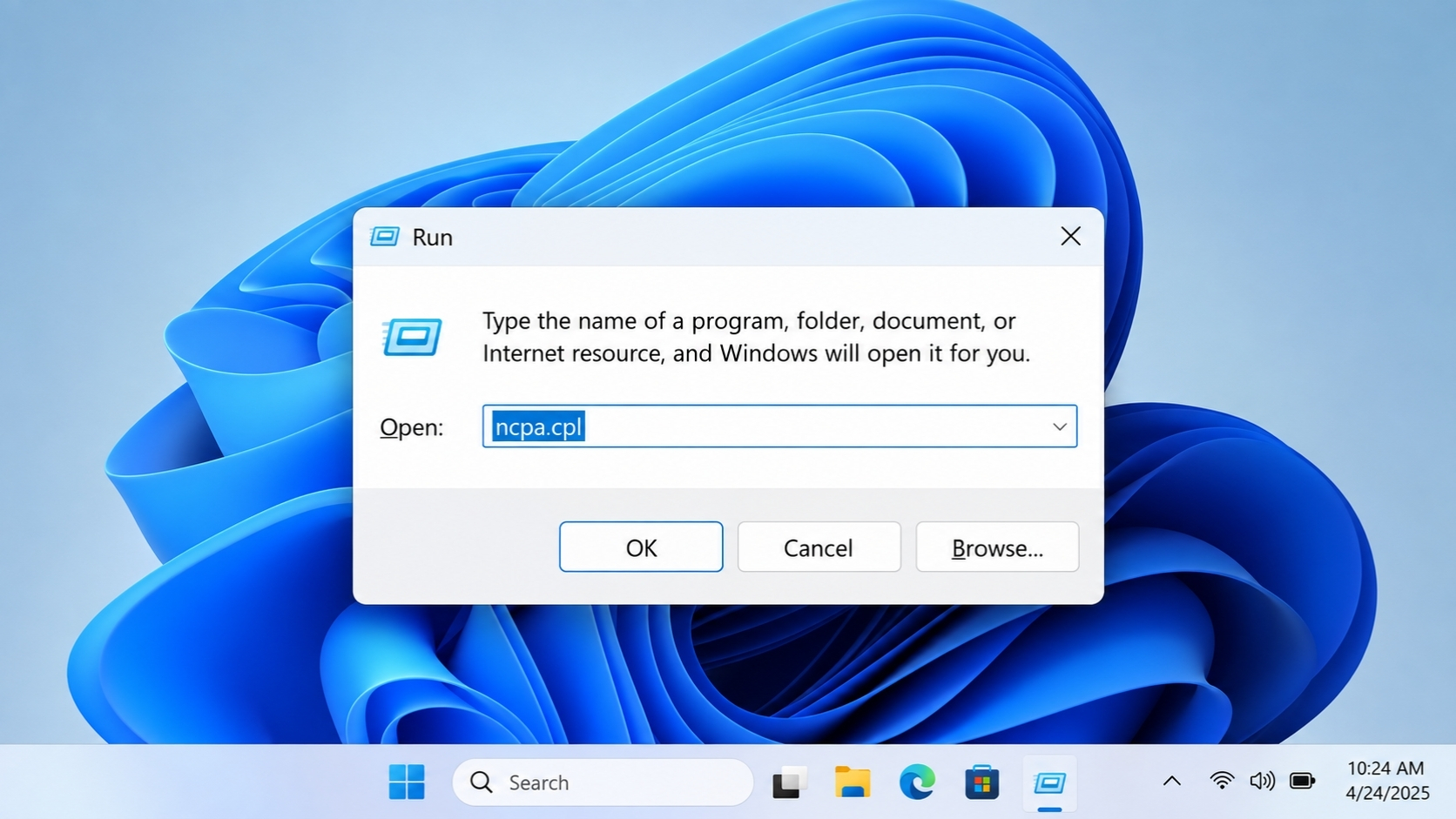Open Wi-Fi network settings in tray

click(x=1222, y=781)
